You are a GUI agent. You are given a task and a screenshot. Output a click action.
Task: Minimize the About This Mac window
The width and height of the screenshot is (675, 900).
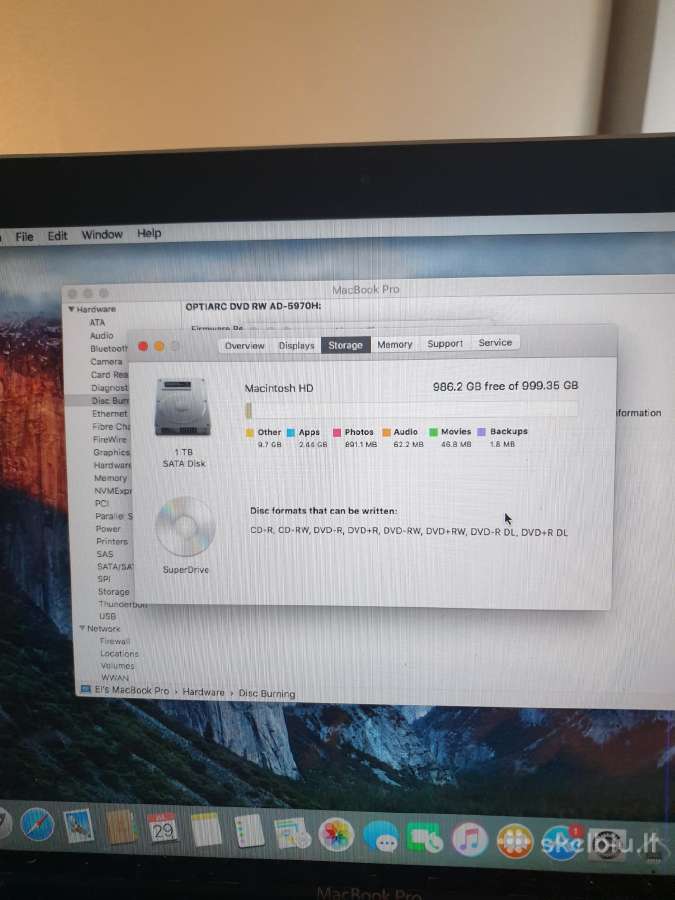(x=159, y=346)
